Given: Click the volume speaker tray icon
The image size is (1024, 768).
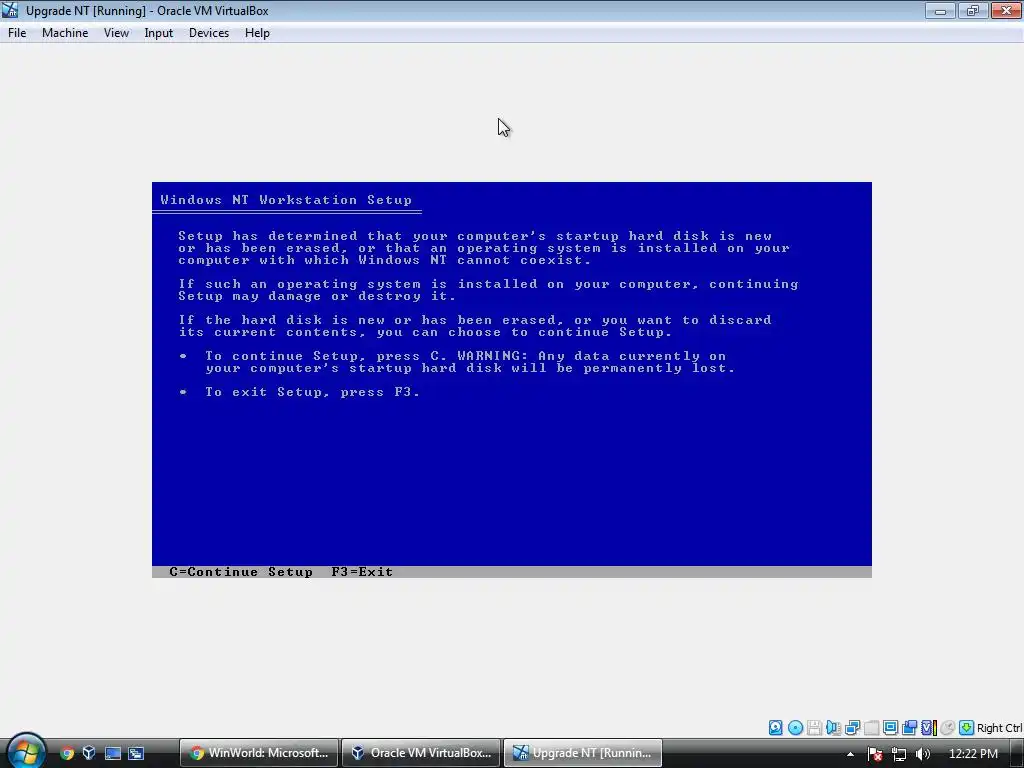Looking at the screenshot, I should [923, 754].
